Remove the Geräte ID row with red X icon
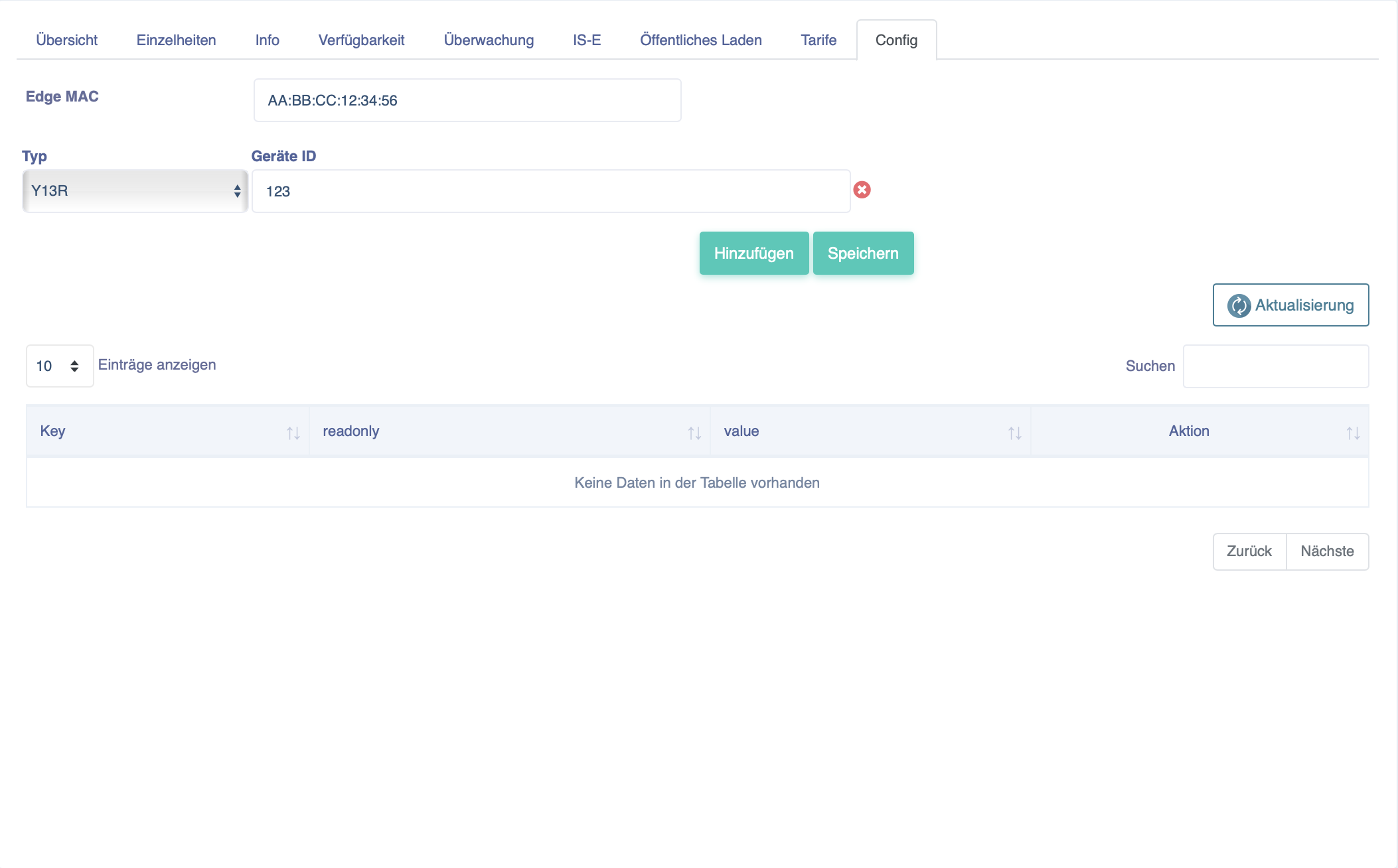1398x868 pixels. click(862, 190)
